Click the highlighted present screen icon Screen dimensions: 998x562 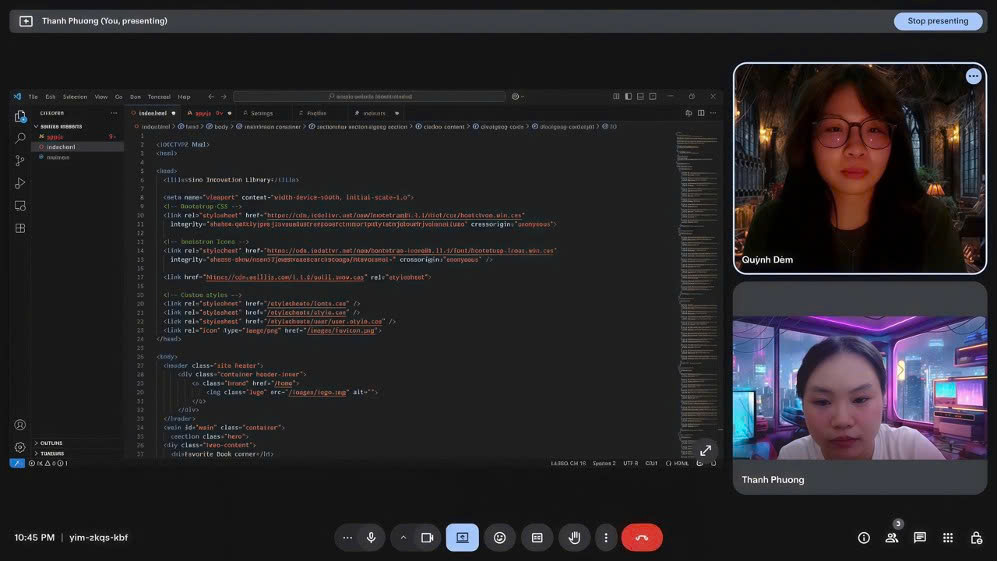(x=462, y=538)
